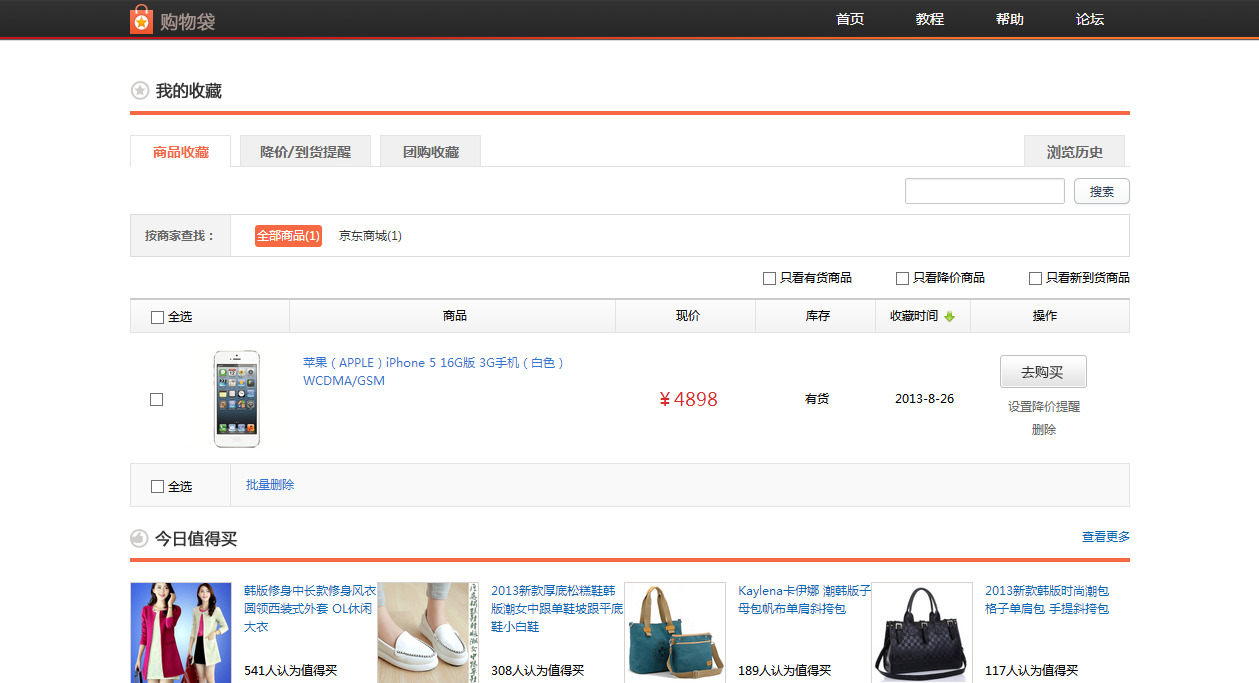
Task: Open the 韩版修身中长款修身风衣 link
Action: (x=310, y=609)
